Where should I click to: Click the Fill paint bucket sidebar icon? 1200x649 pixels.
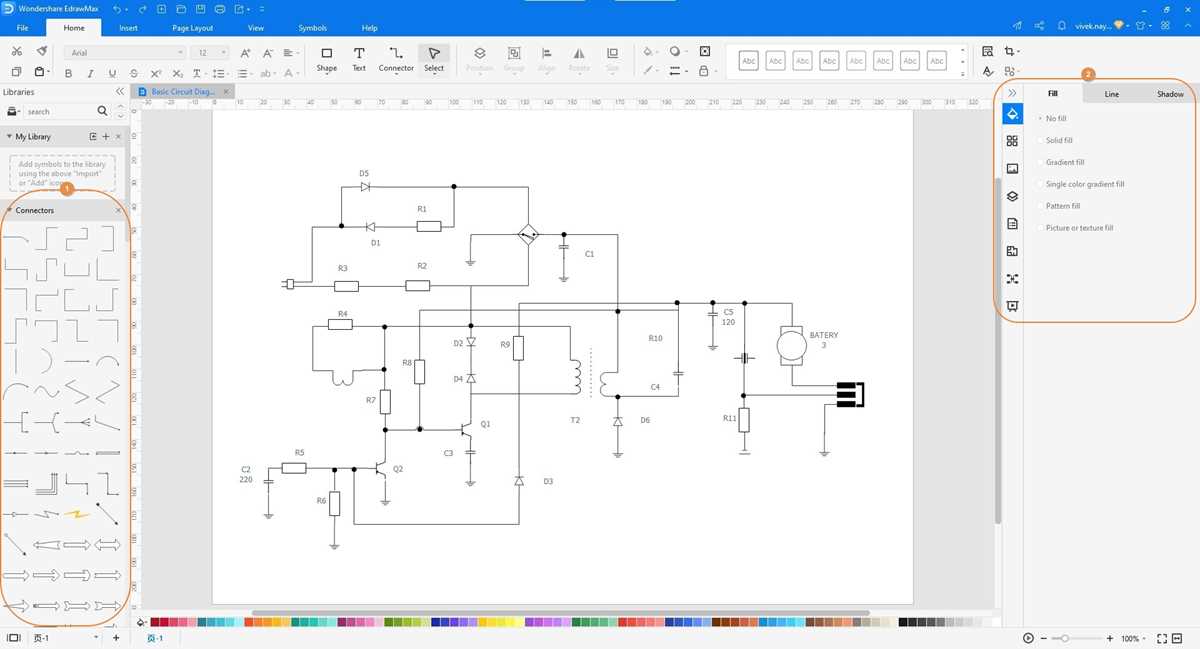1012,113
